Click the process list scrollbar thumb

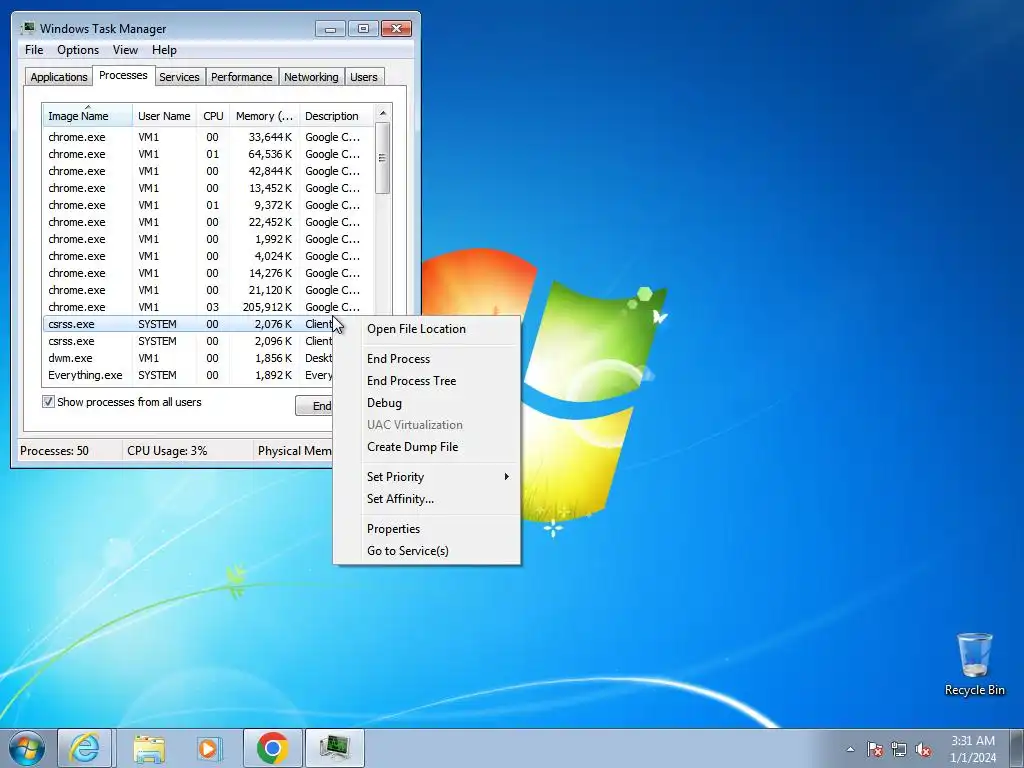(383, 158)
